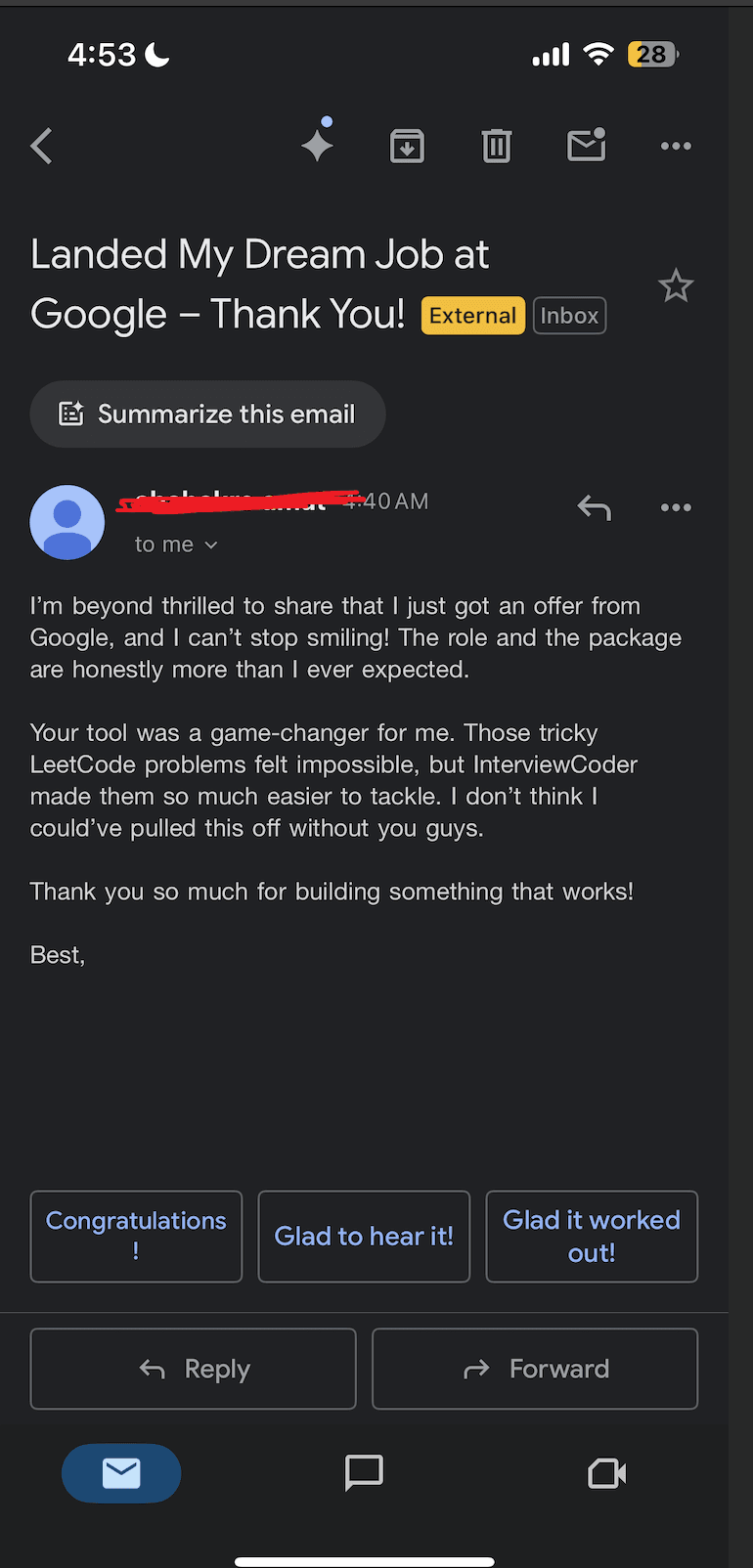
Task: Expand the 'to me' recipient details
Action: click(x=176, y=544)
